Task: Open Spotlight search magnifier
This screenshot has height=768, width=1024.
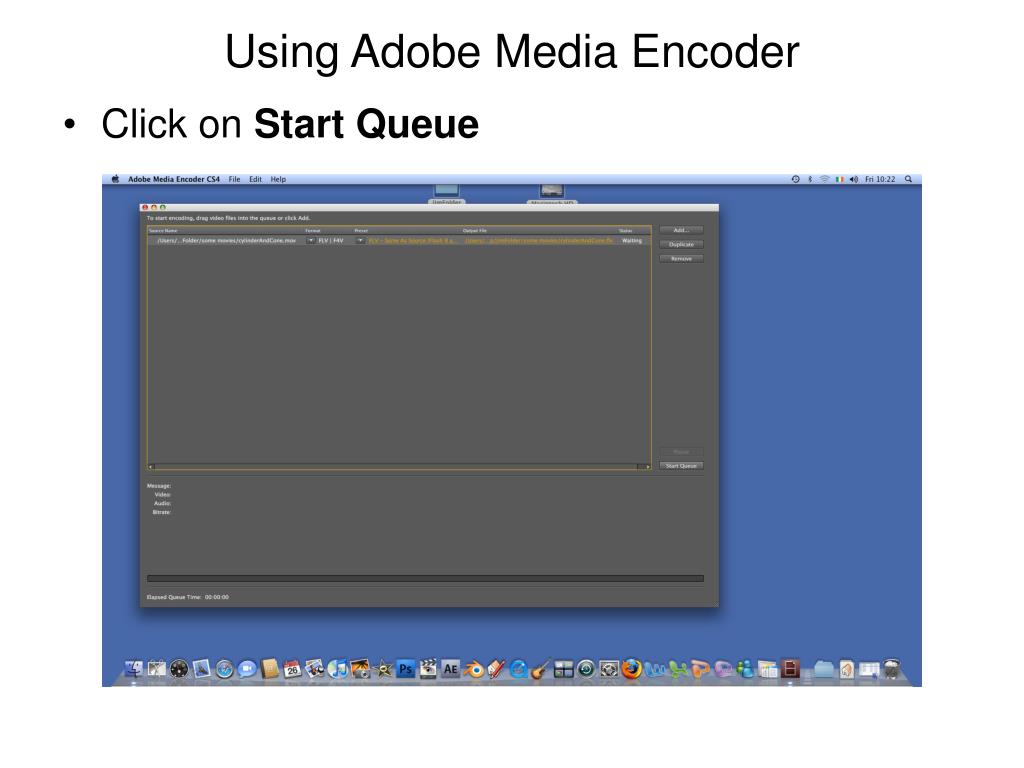Action: click(908, 179)
